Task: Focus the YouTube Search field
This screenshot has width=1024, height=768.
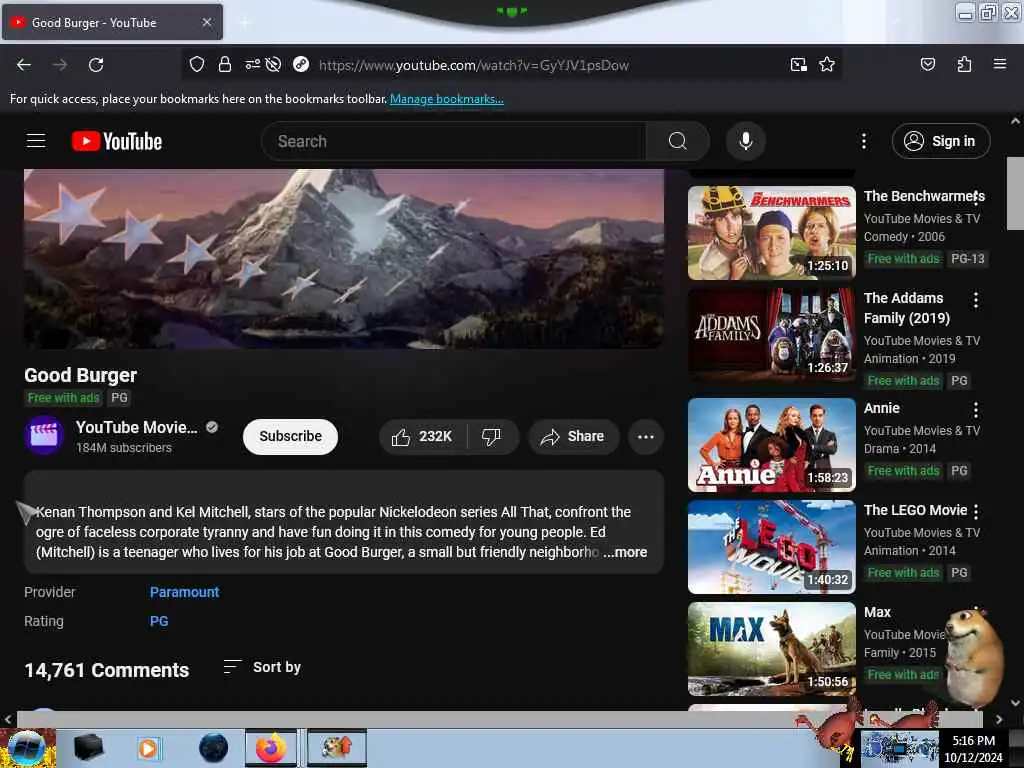Action: click(454, 141)
